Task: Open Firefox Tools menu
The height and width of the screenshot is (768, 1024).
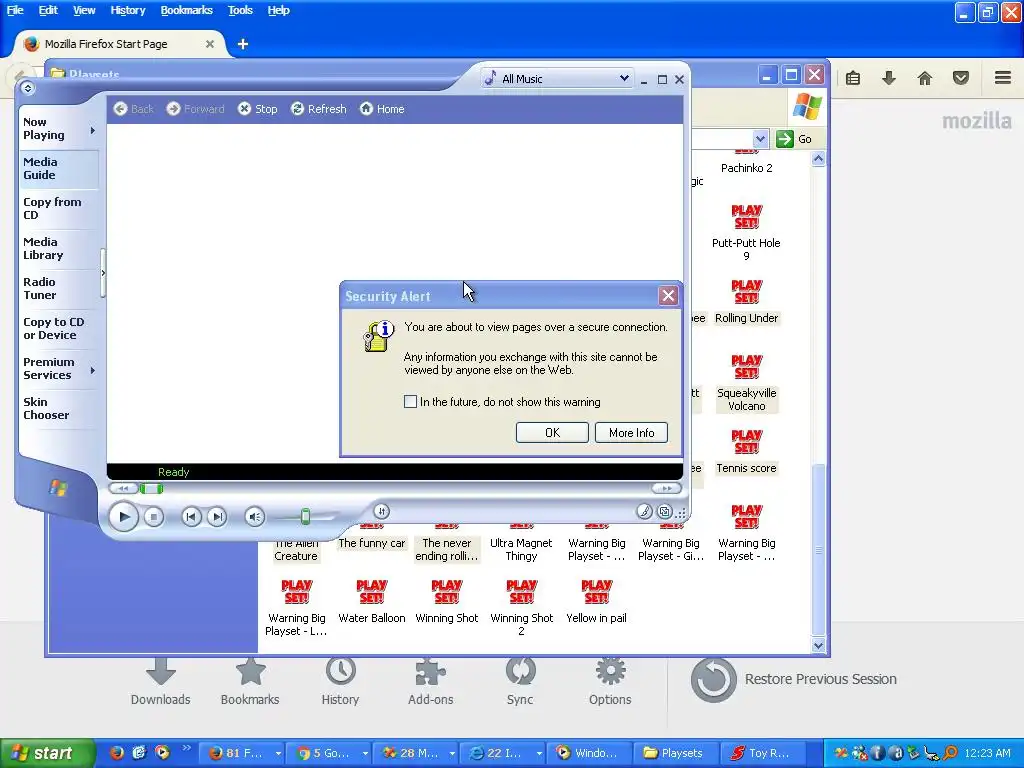Action: click(240, 10)
